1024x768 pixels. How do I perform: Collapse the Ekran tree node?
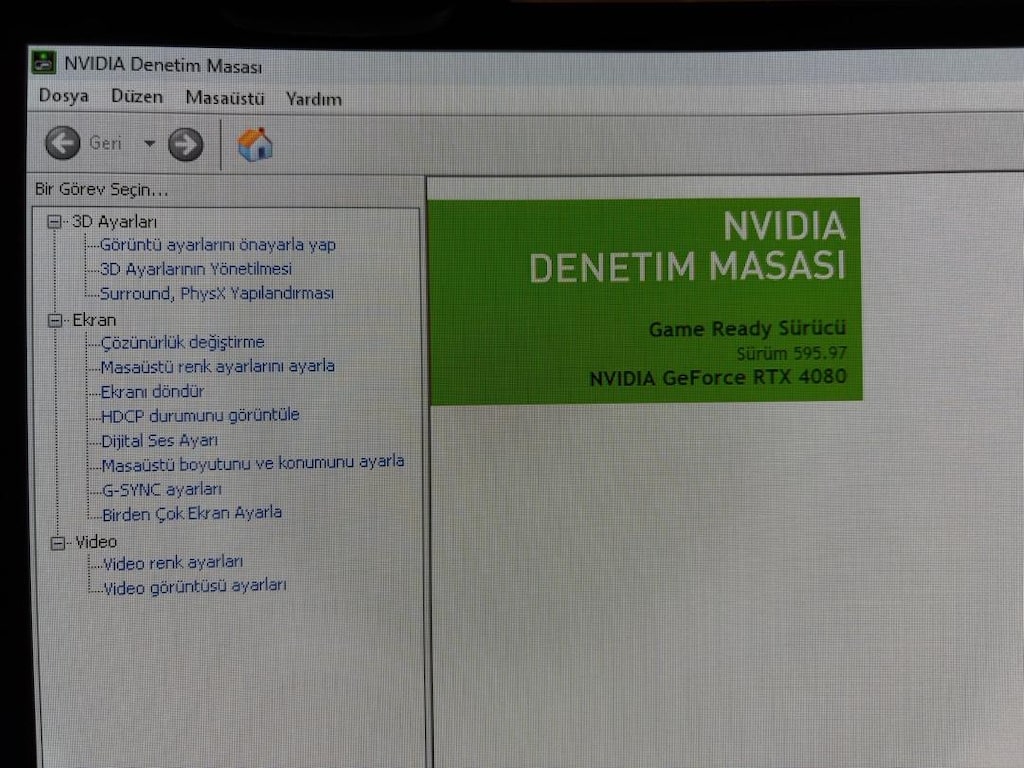(56, 321)
